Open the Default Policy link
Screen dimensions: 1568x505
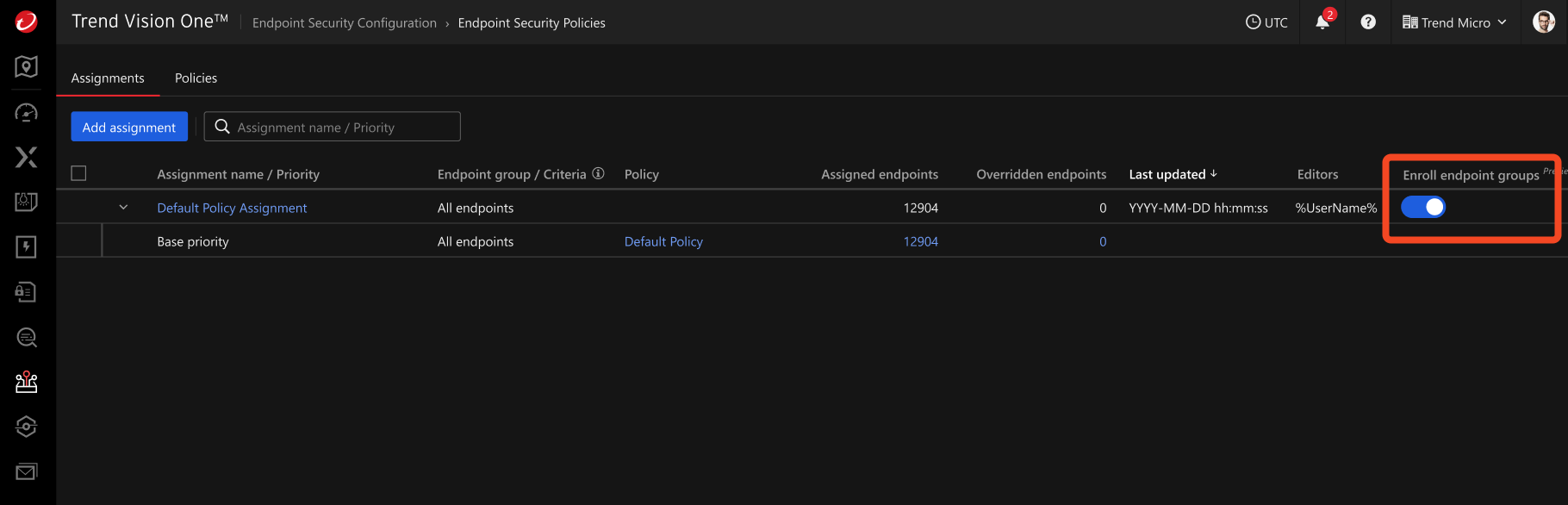point(663,241)
